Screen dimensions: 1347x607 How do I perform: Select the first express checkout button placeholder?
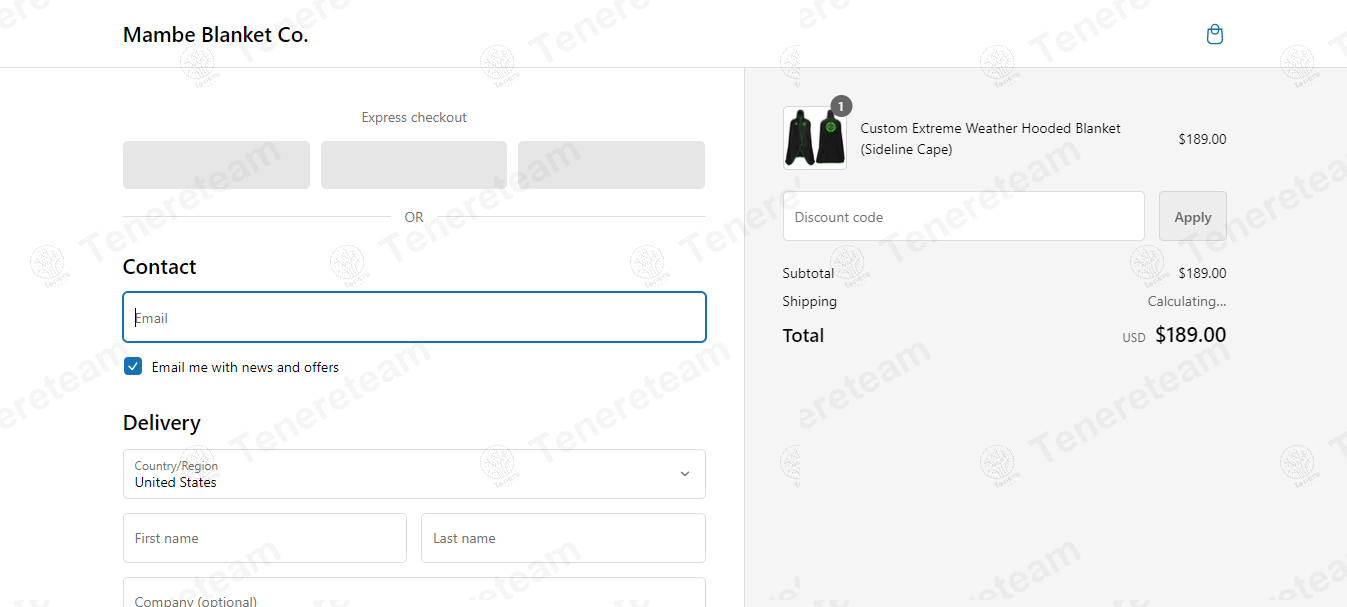(x=216, y=165)
